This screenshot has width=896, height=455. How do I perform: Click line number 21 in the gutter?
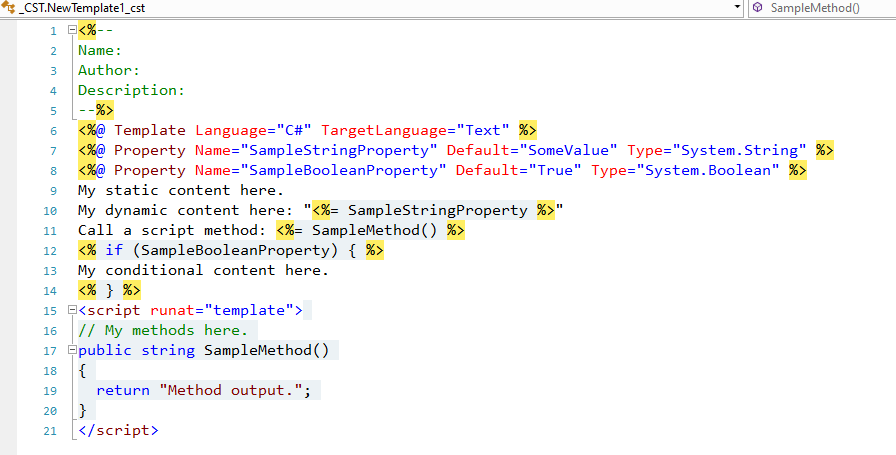coord(50,431)
